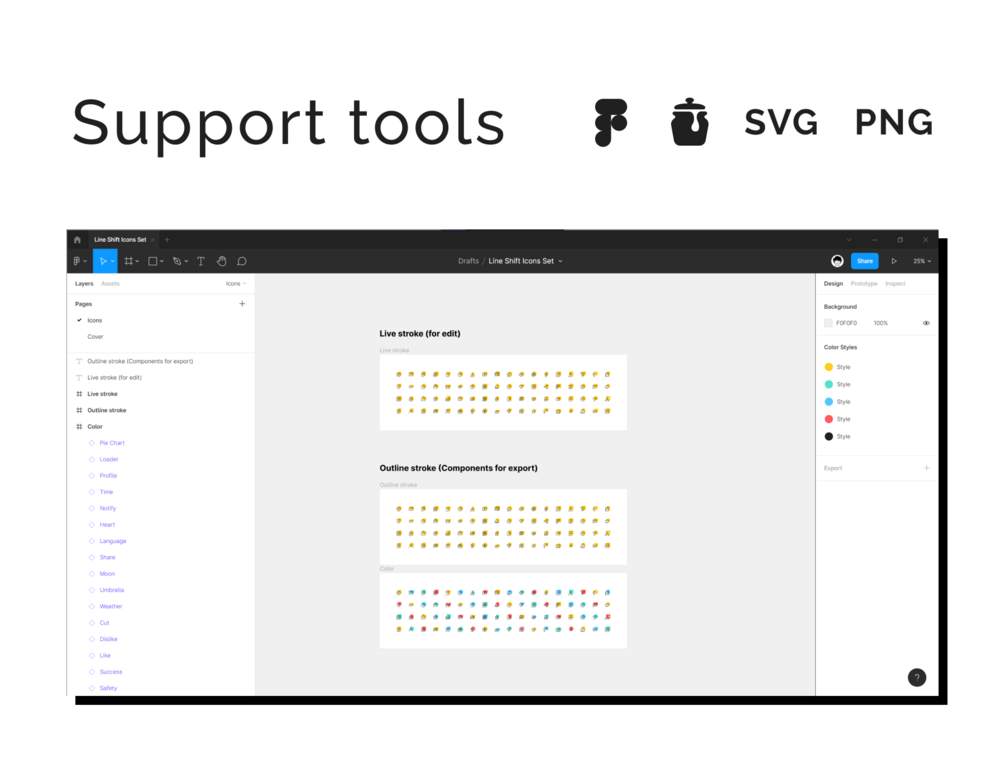Select the black color style swatch

tap(829, 437)
